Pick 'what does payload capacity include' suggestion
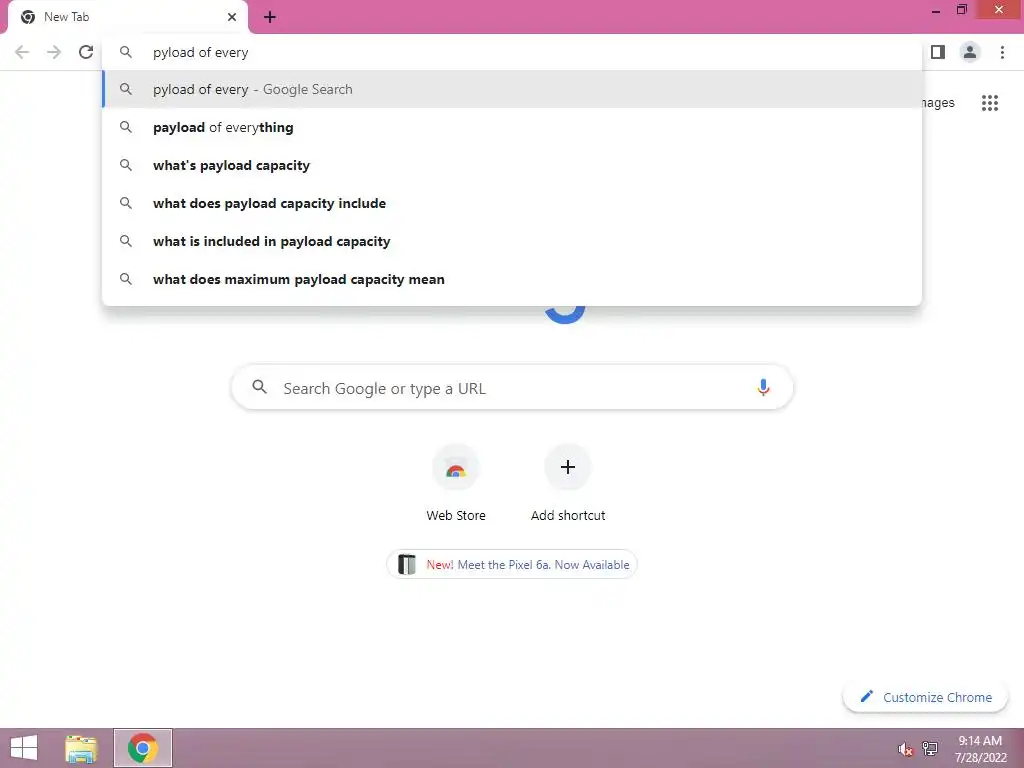 point(512,203)
